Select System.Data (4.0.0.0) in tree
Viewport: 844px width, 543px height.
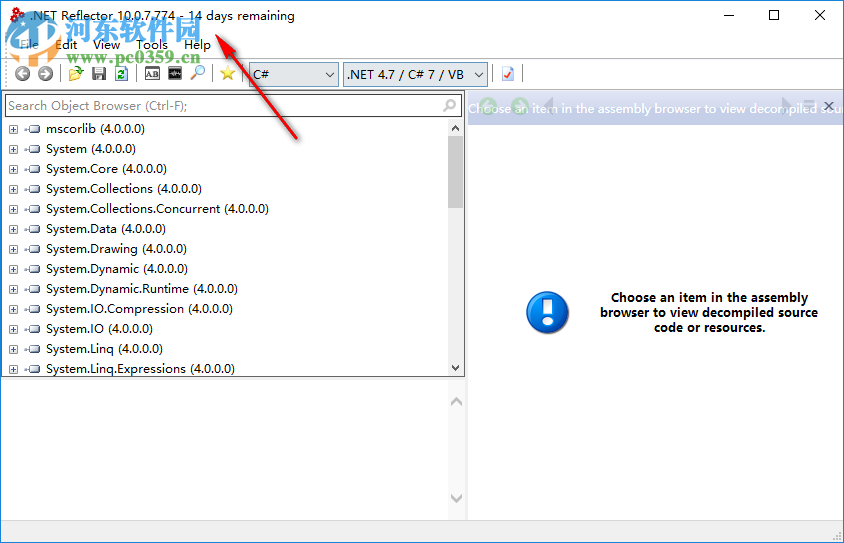[106, 229]
